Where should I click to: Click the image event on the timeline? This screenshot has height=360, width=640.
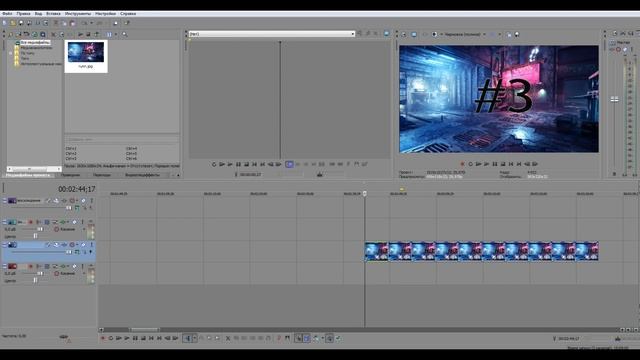pos(482,251)
